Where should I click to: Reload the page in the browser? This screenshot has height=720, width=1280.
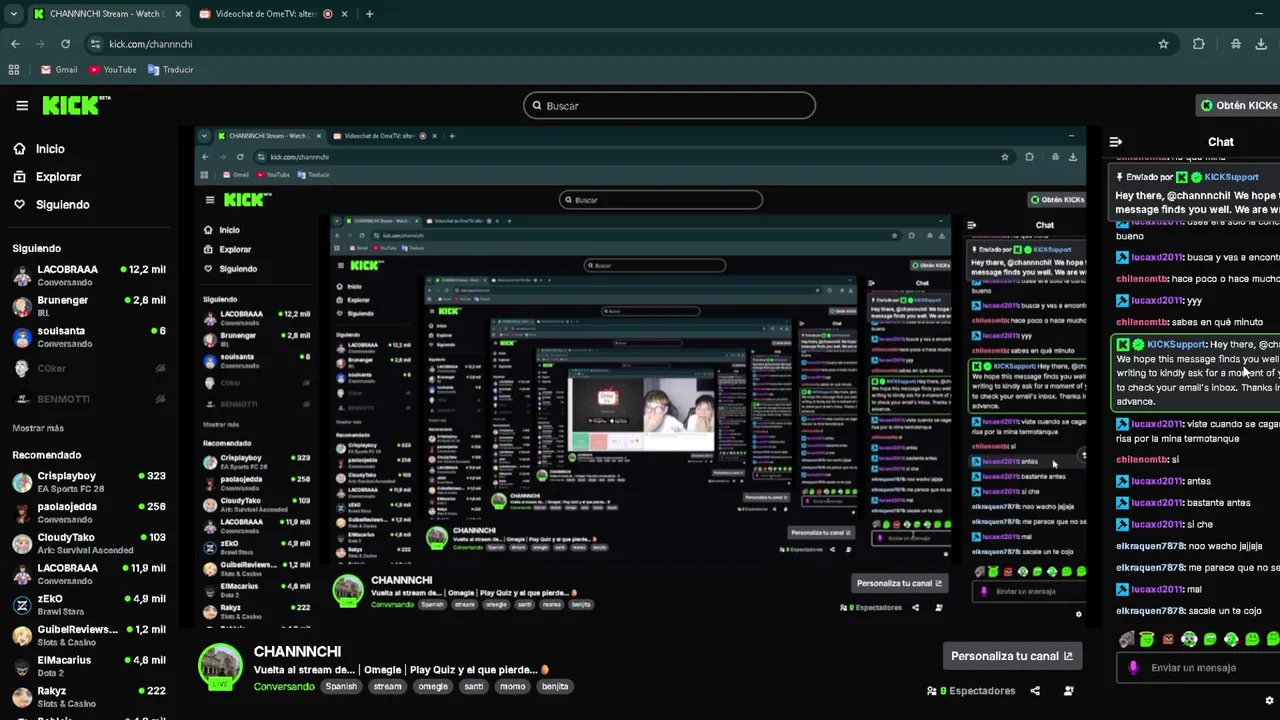tap(65, 44)
